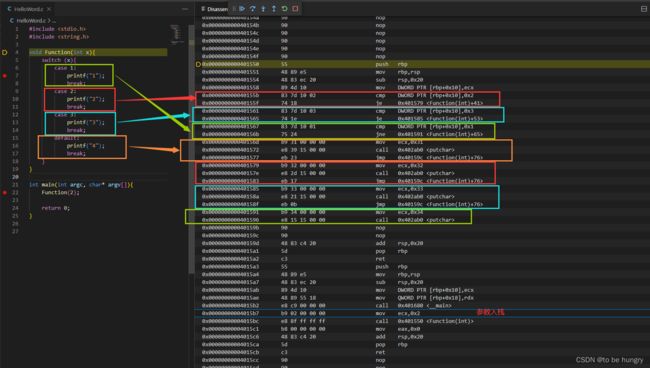Screen dimensions: 650x368
Task: Switch to the HelloWord.c tab
Action: pyautogui.click(x=29, y=9)
